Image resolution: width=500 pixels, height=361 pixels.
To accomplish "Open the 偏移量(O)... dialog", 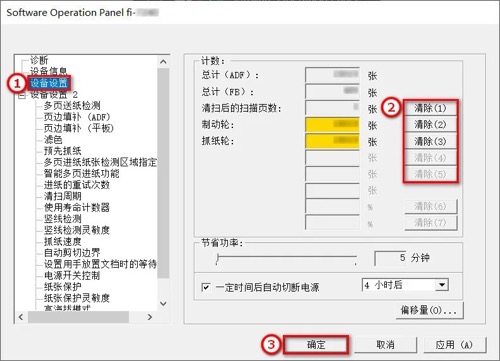I will click(x=429, y=311).
